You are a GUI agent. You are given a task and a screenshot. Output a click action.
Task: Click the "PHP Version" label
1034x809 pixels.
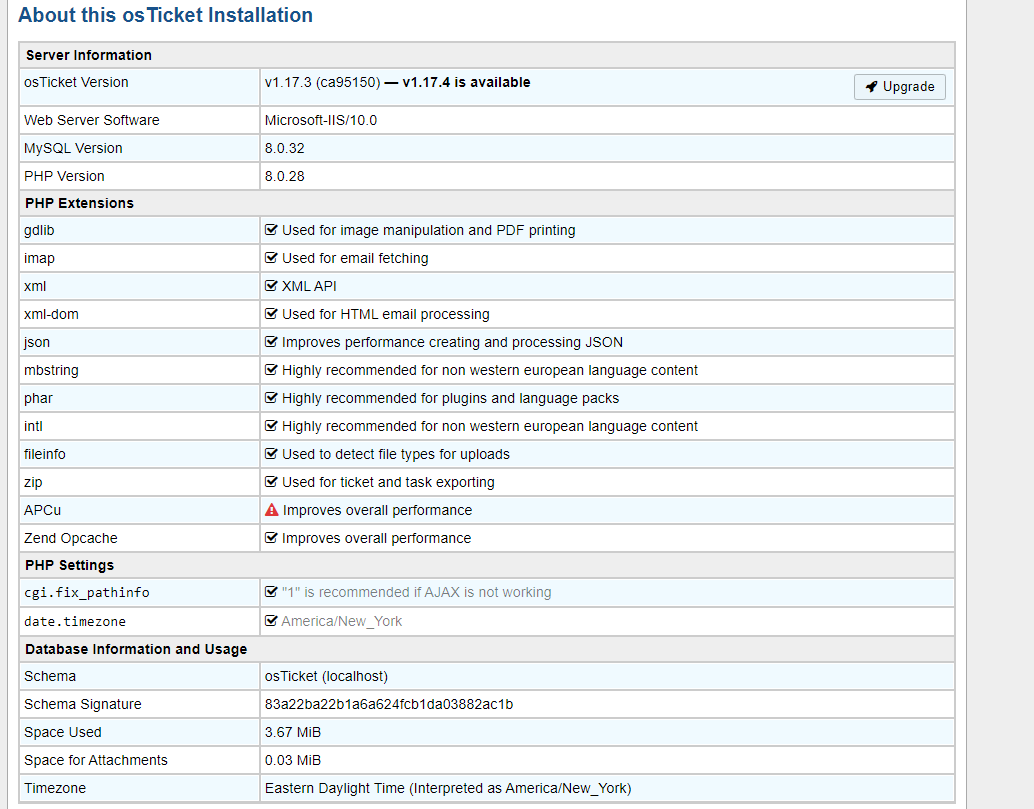(x=65, y=176)
